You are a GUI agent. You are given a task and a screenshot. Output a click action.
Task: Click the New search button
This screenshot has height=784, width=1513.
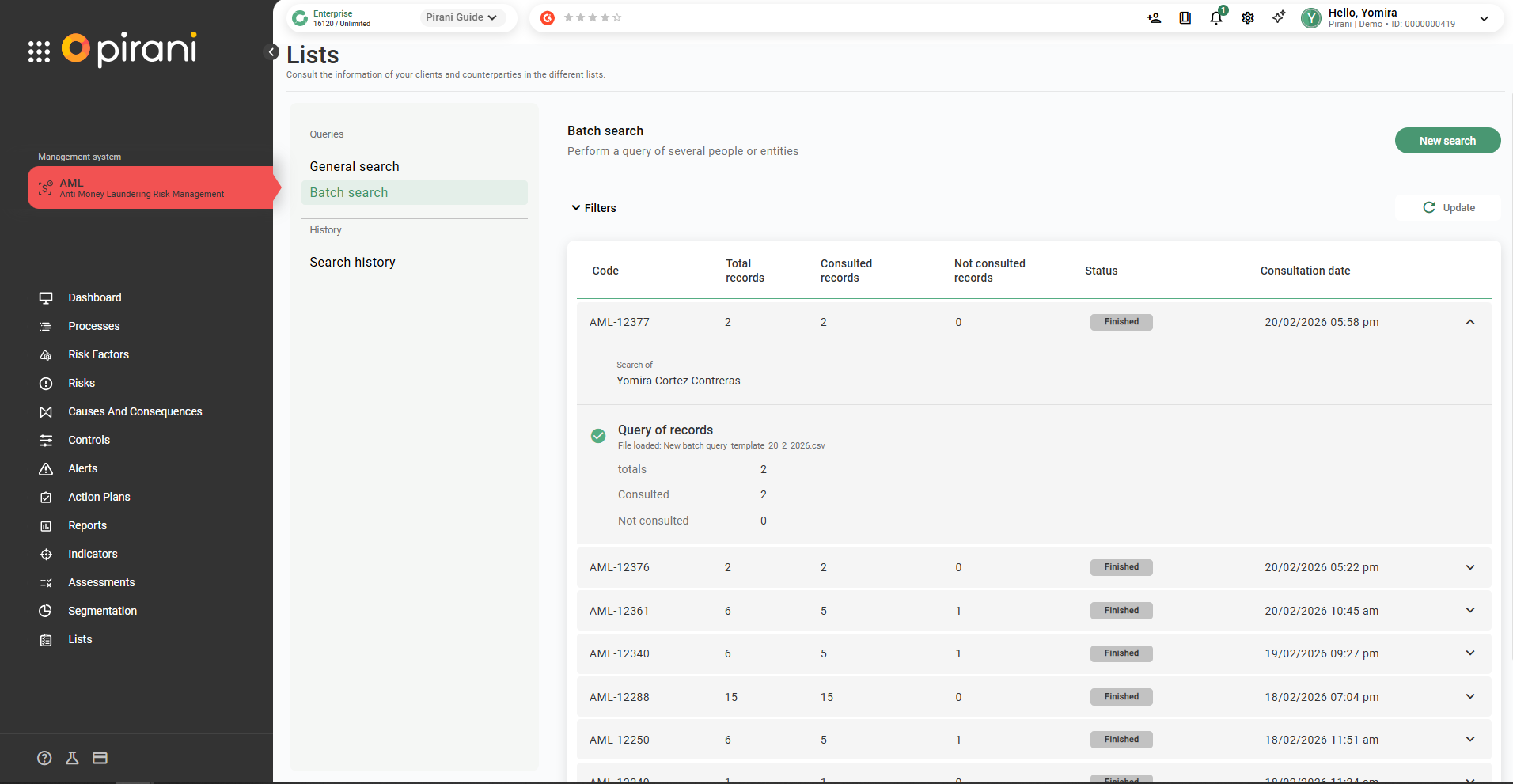(x=1447, y=141)
